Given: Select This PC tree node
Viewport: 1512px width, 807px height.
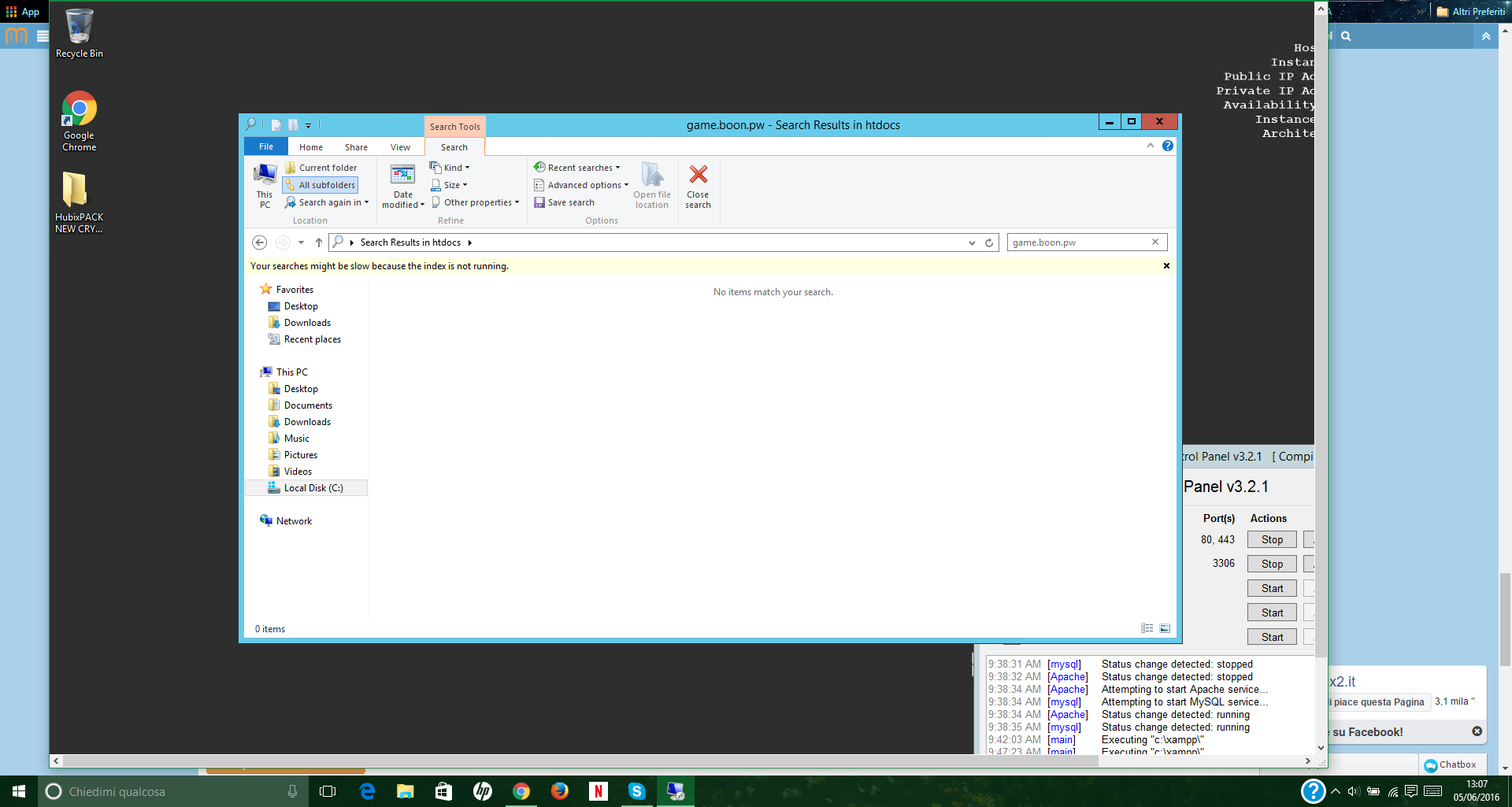Looking at the screenshot, I should coord(291,372).
